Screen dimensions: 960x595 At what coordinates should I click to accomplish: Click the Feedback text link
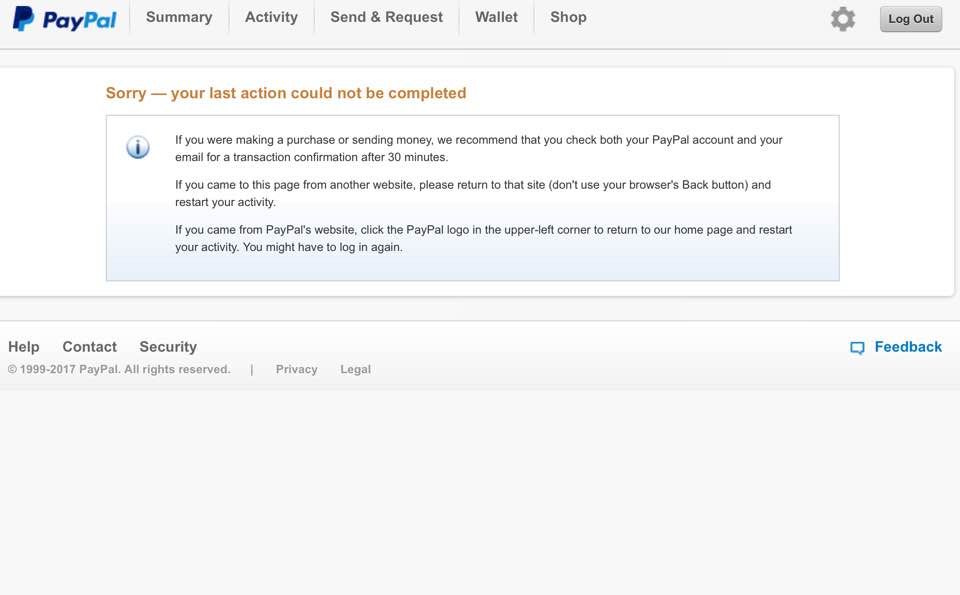coord(908,347)
